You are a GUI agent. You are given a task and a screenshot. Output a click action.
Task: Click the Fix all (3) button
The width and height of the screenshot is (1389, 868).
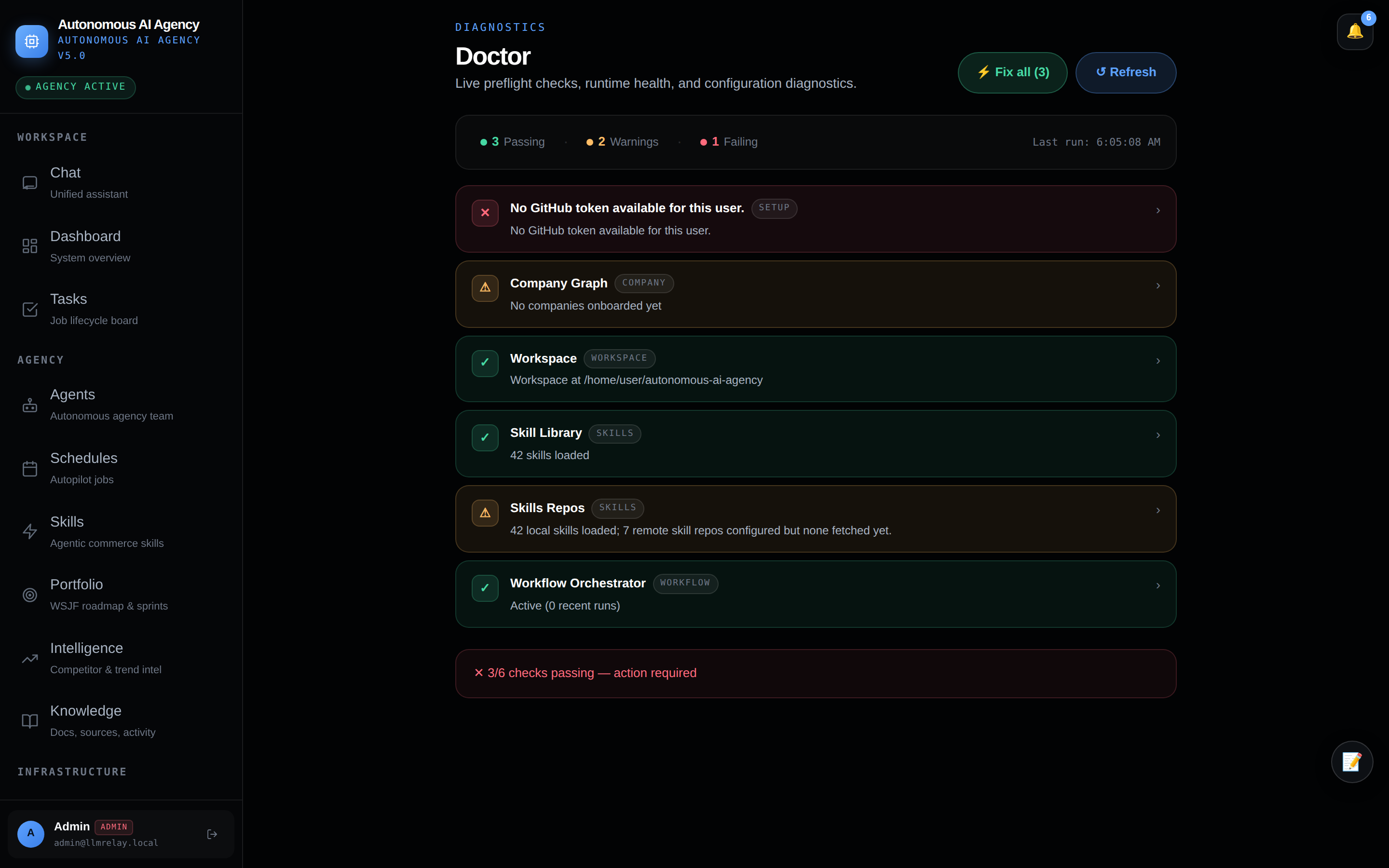(x=1012, y=73)
